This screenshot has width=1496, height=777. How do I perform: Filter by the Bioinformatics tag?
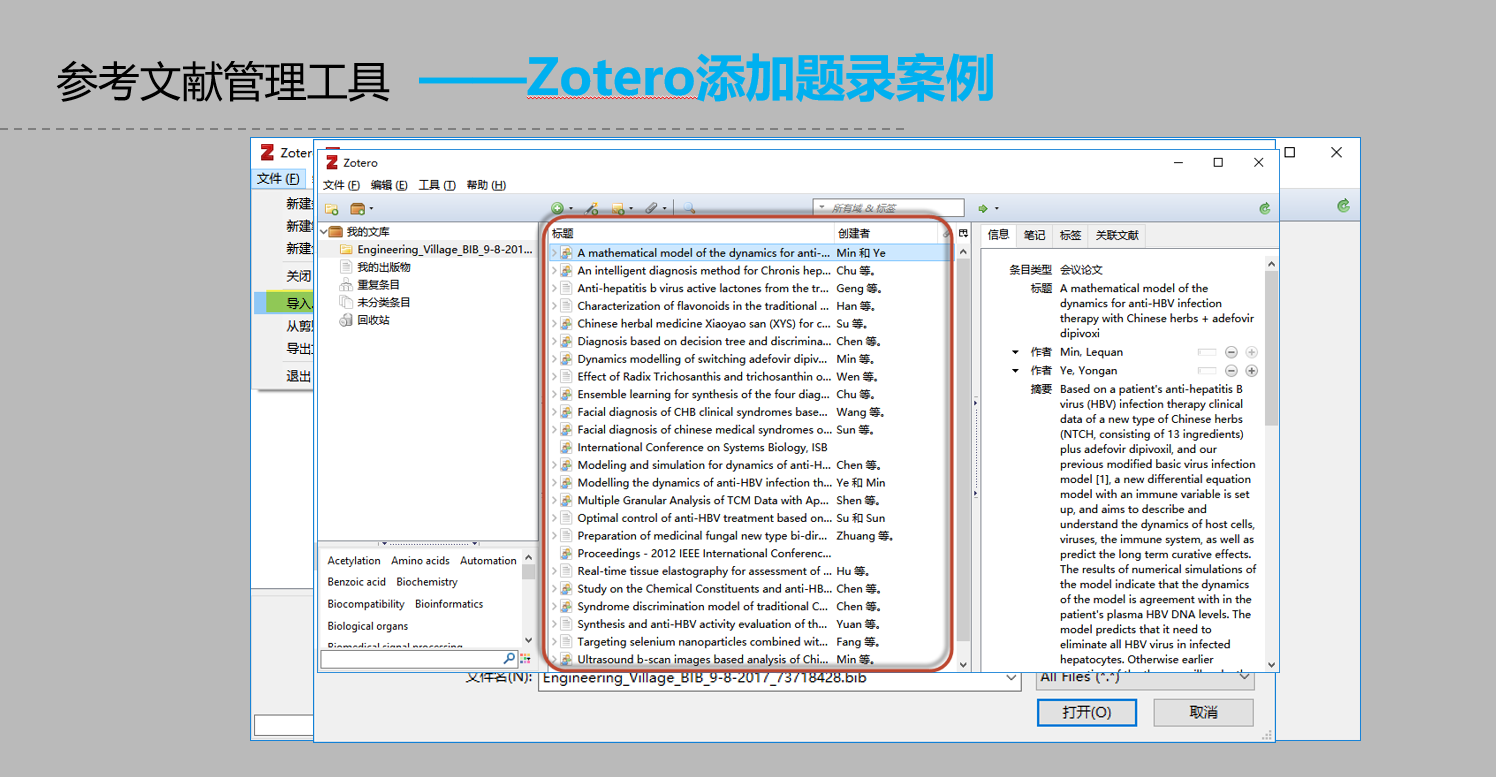tap(449, 604)
